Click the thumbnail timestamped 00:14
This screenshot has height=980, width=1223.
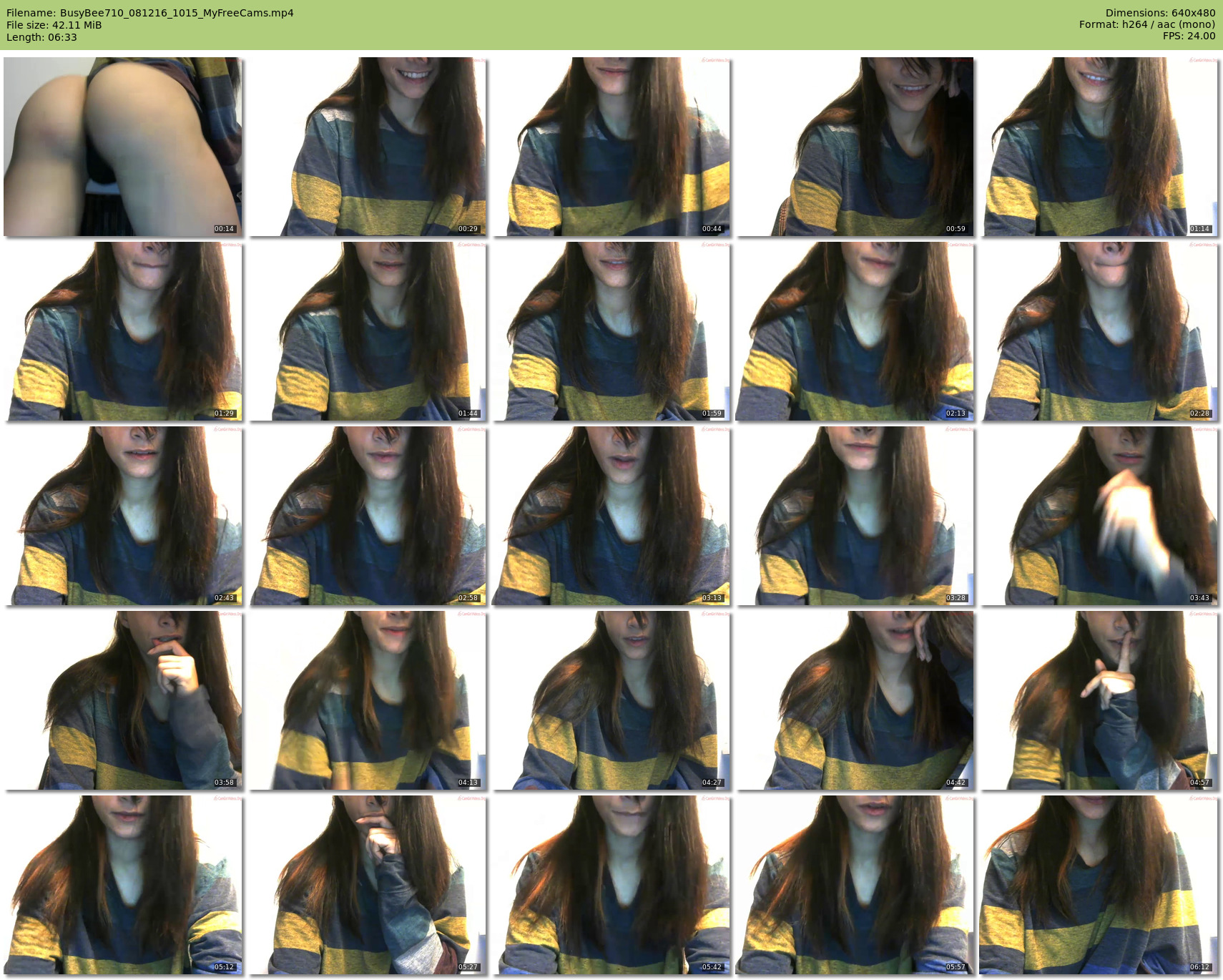click(x=122, y=147)
